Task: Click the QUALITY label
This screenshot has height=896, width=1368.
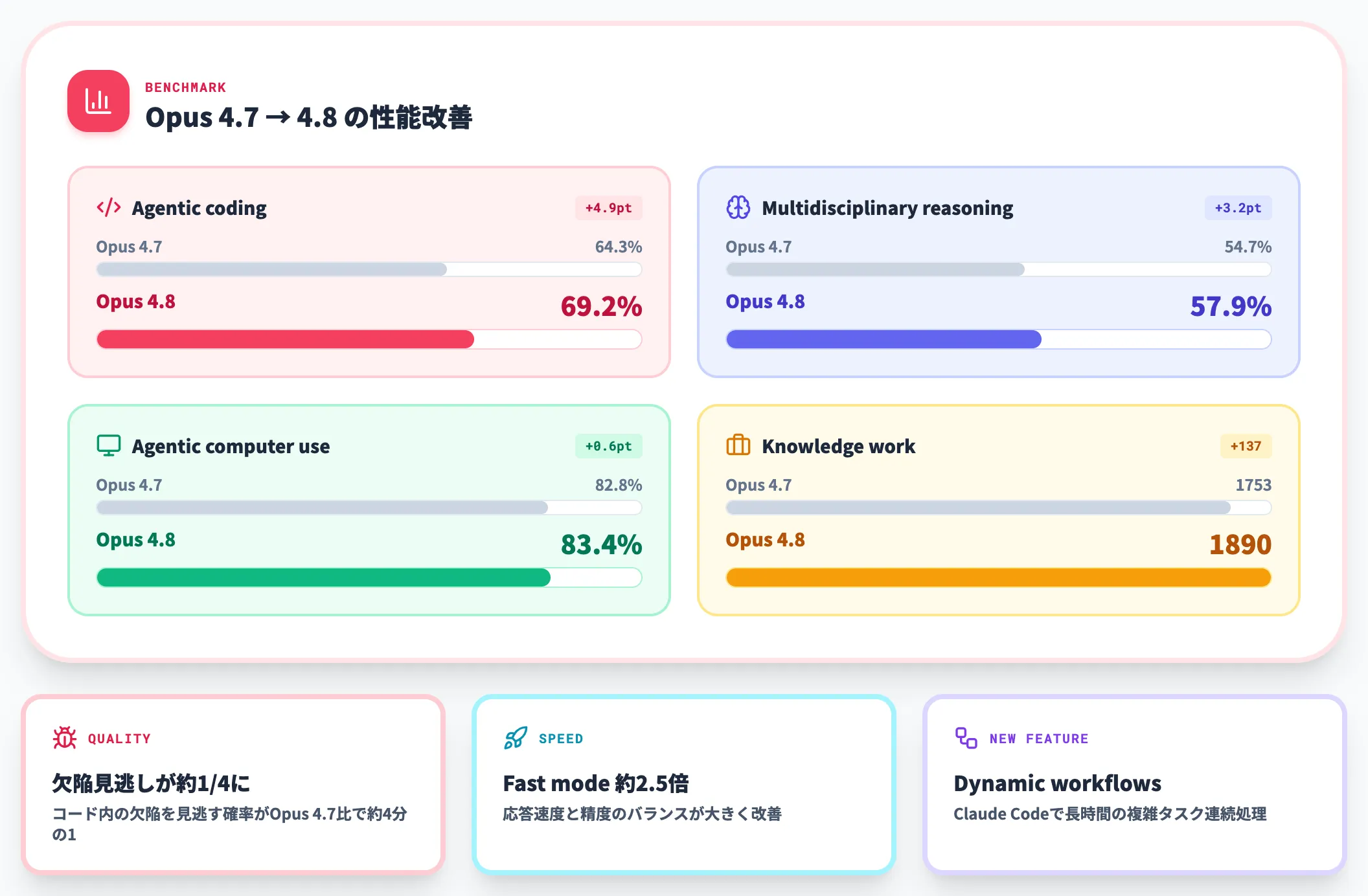Action: pyautogui.click(x=119, y=739)
